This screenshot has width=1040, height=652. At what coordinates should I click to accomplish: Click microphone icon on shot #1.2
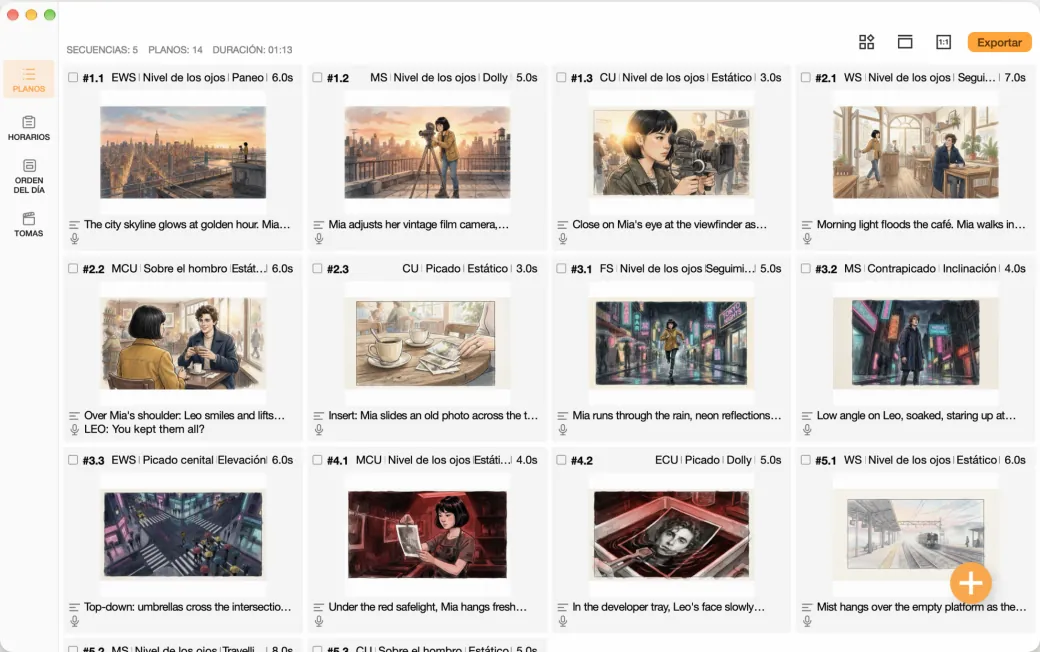(x=318, y=238)
